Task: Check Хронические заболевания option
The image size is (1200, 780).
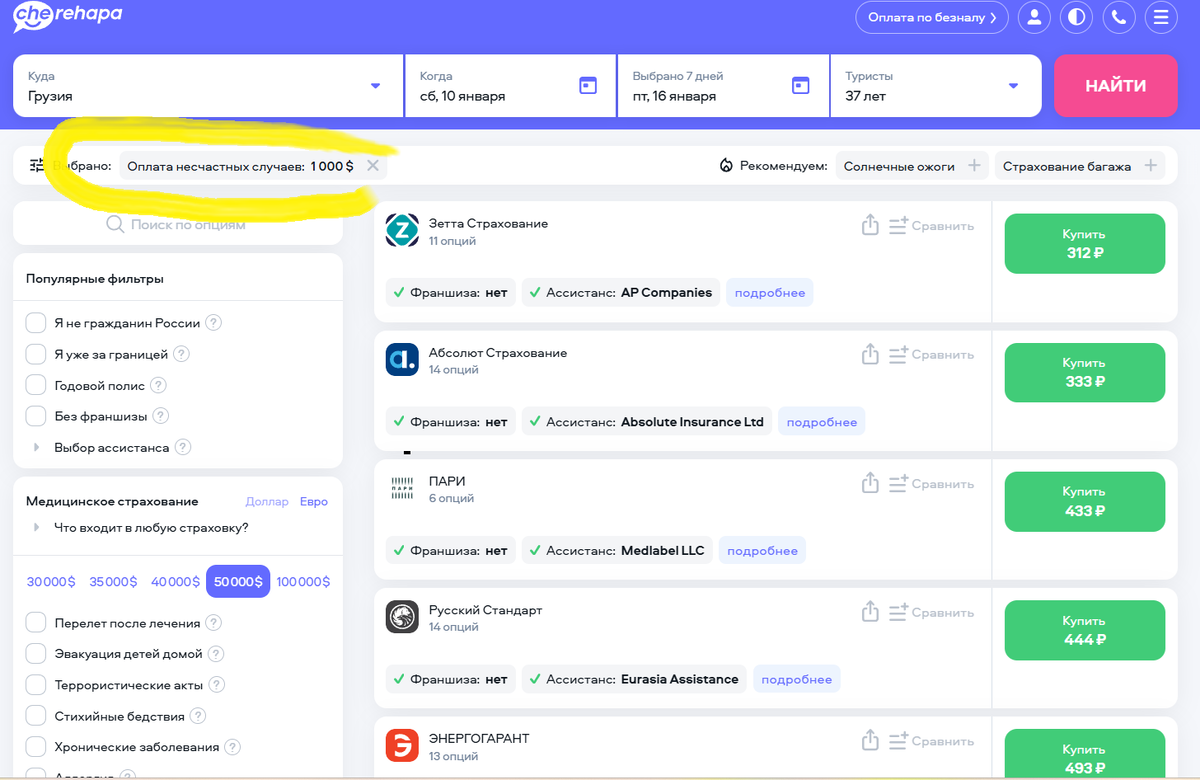Action: pyautogui.click(x=36, y=746)
